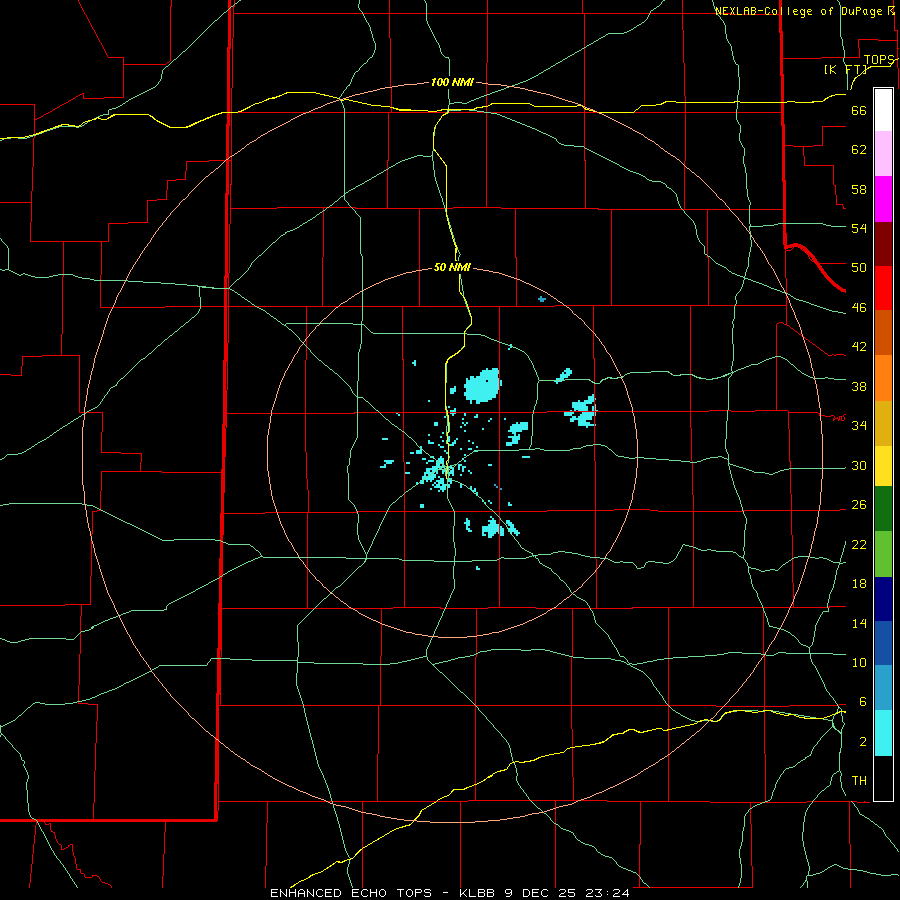Pick the light orange legend swatch

coord(883,378)
